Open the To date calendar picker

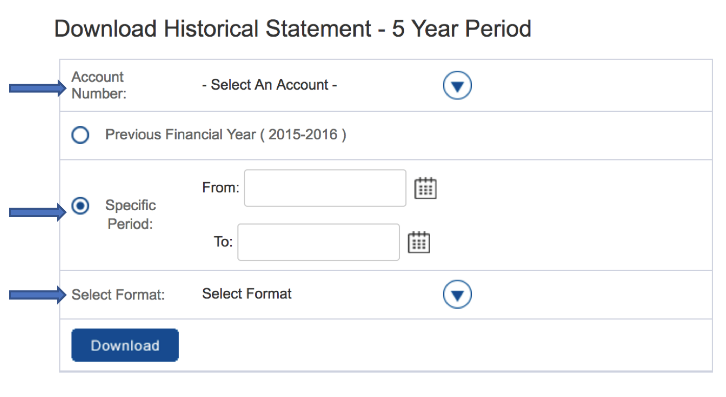point(419,242)
